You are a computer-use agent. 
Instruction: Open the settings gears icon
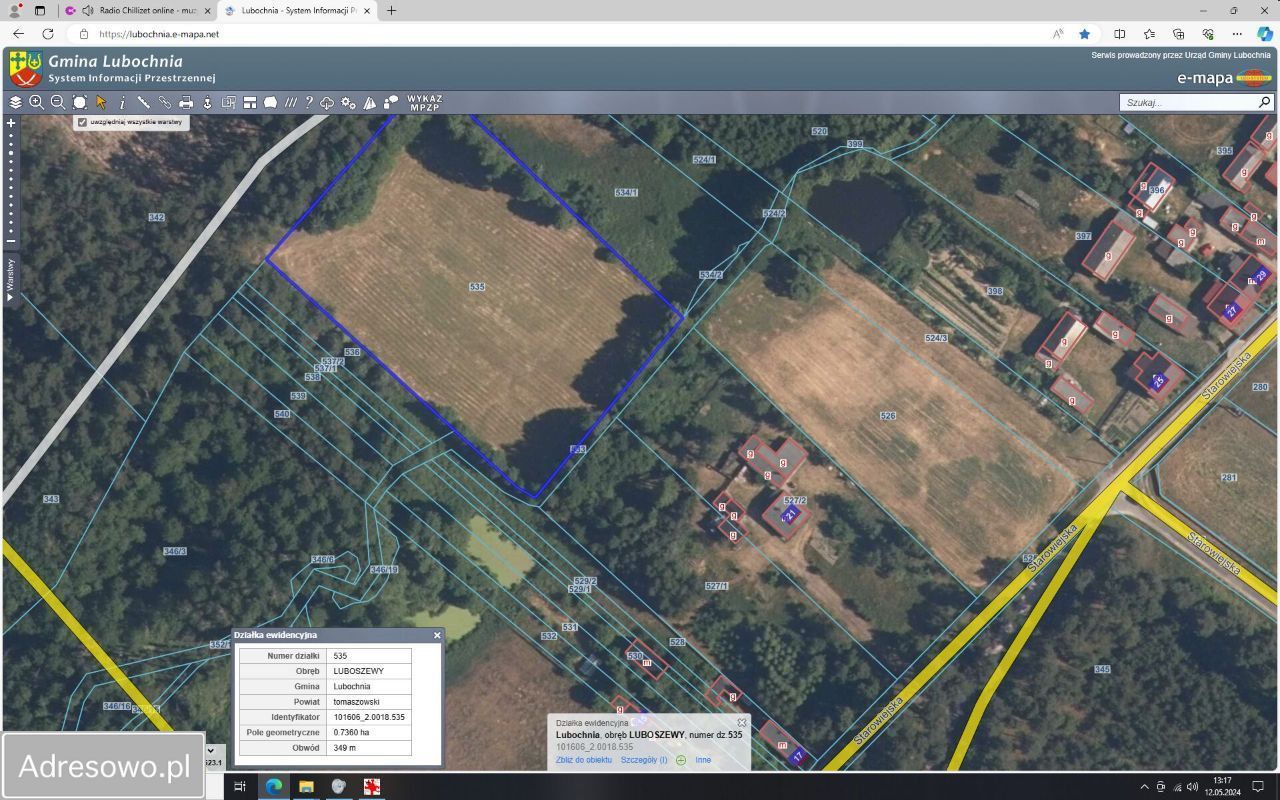tap(348, 102)
